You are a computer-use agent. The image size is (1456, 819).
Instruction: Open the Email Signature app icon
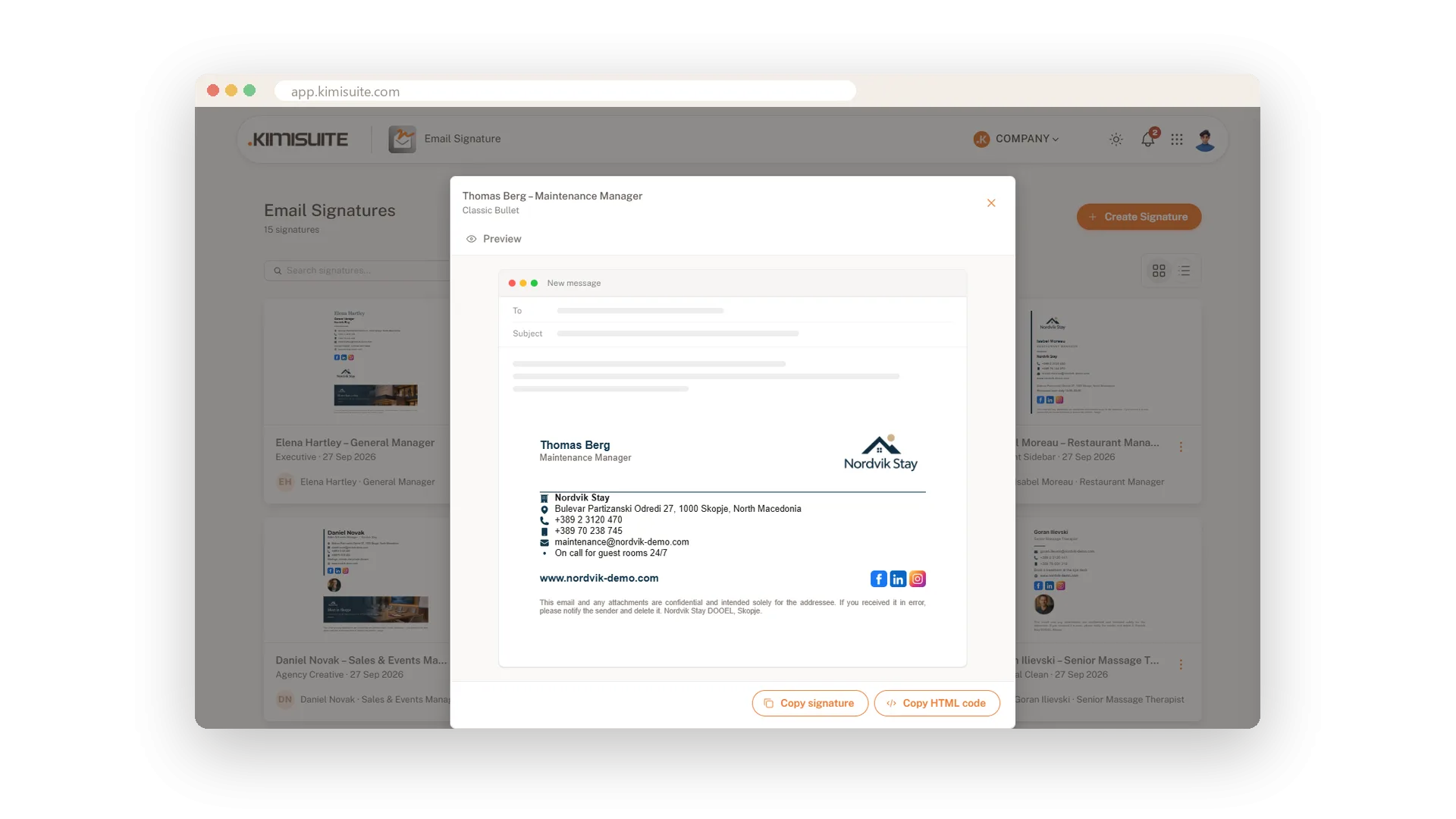click(402, 139)
